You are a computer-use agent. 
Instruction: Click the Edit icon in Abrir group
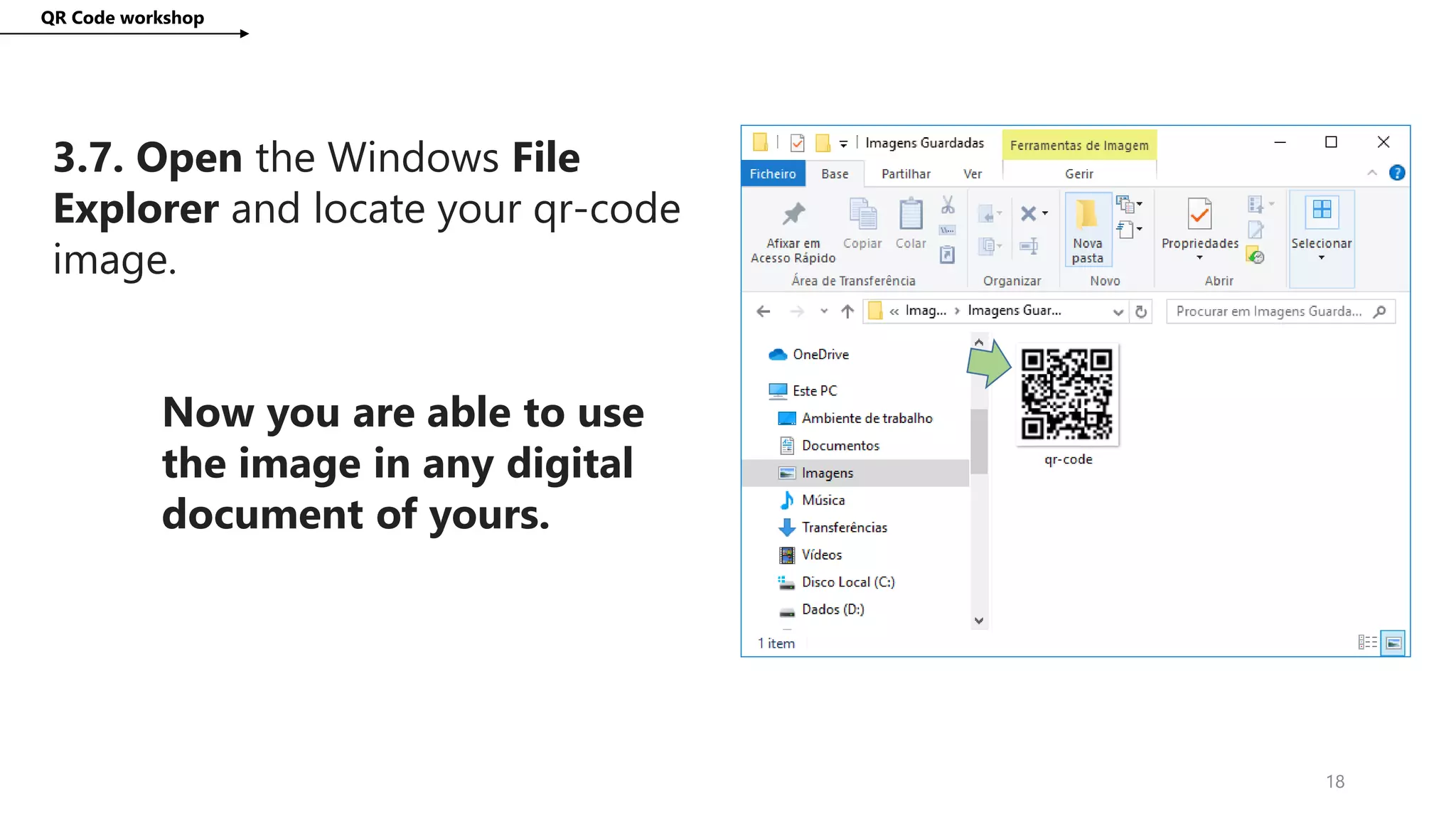[1256, 230]
